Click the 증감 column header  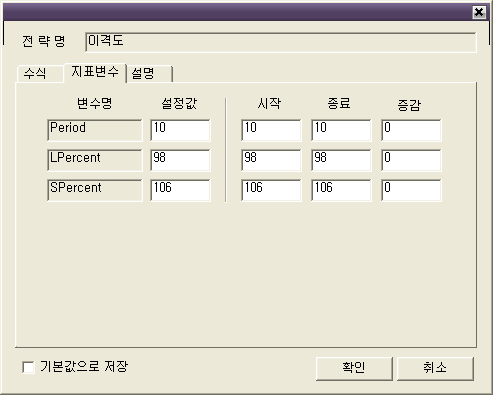pos(409,105)
